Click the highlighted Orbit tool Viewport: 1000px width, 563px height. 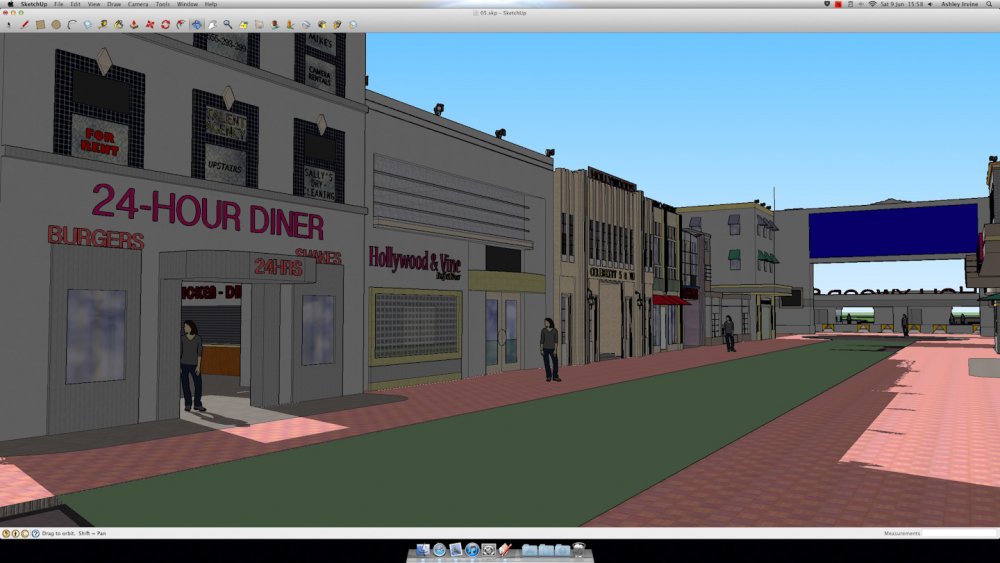click(x=196, y=25)
